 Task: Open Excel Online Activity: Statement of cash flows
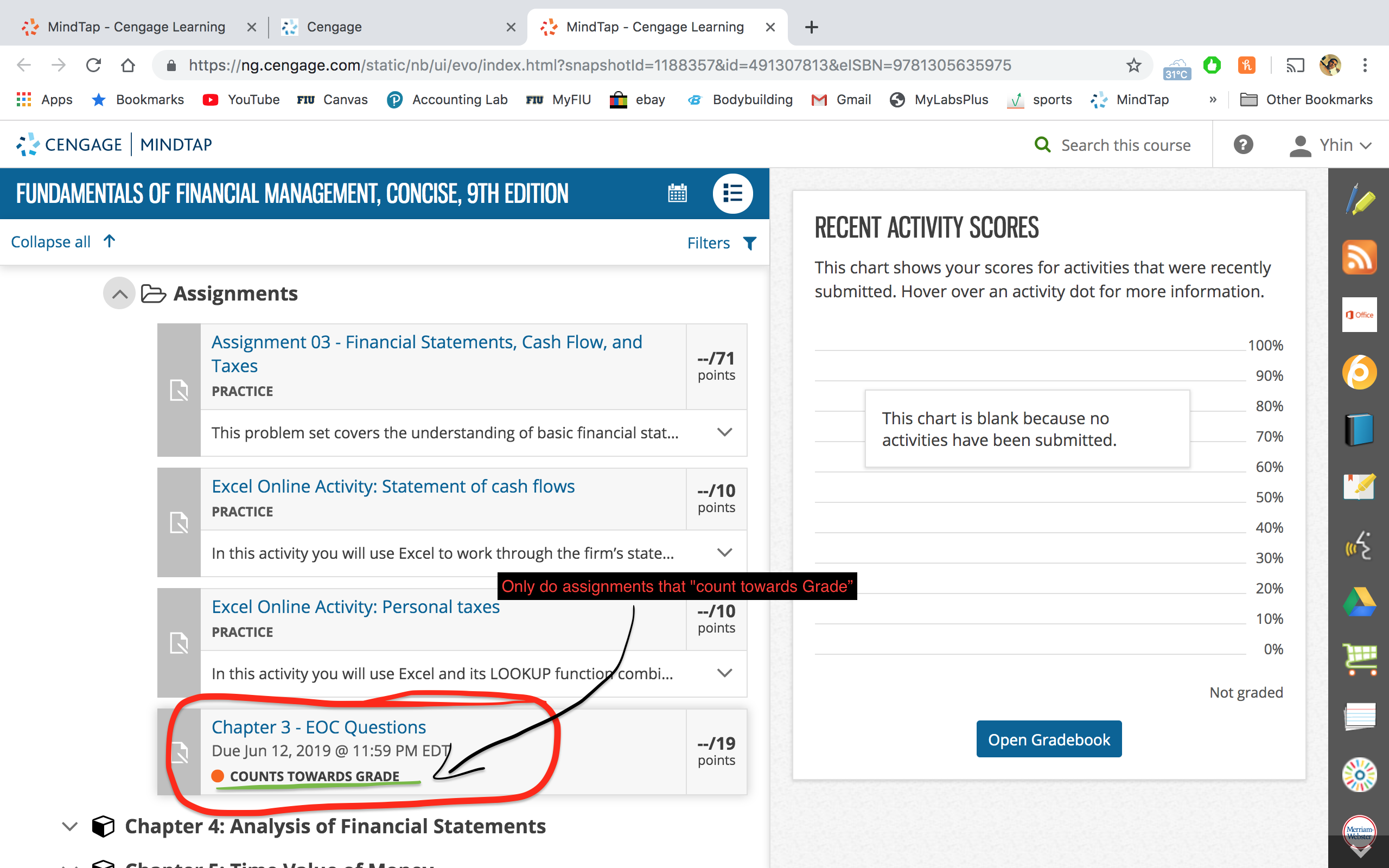pos(393,486)
